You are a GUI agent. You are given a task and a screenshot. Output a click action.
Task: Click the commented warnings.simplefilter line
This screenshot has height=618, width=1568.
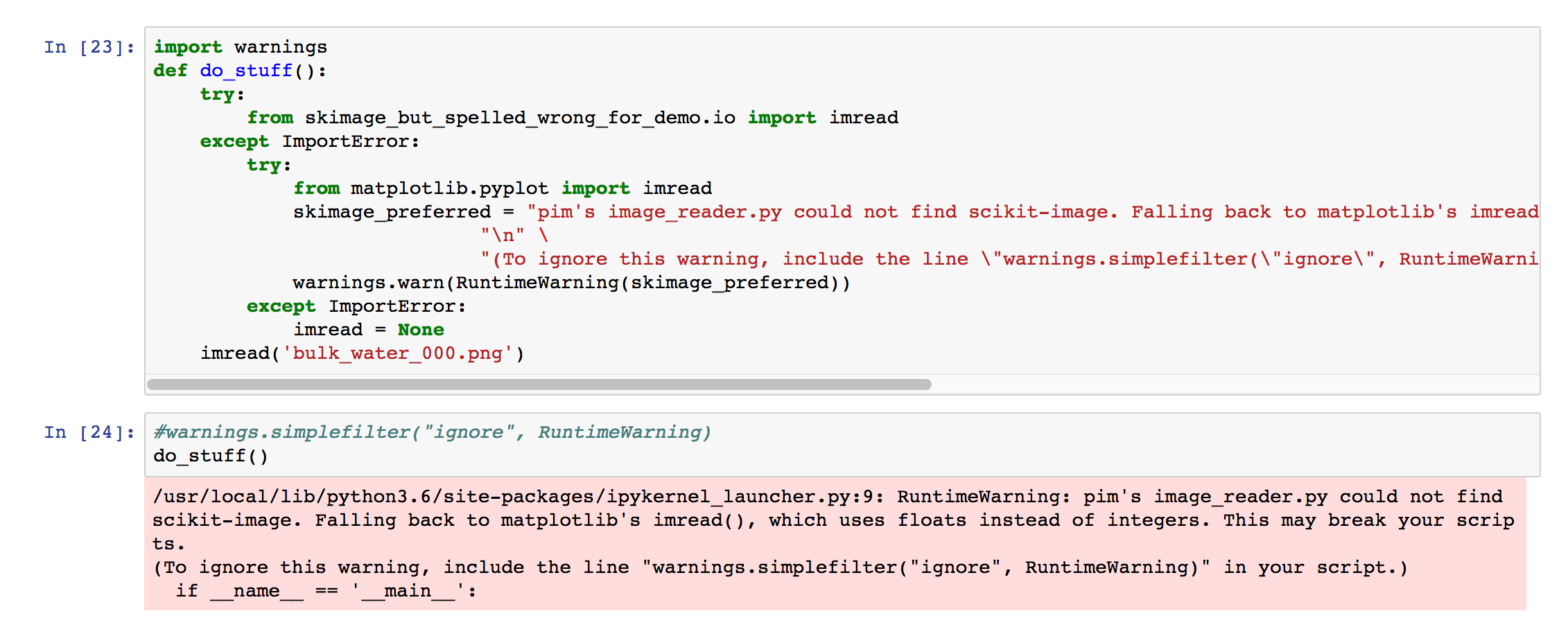click(433, 432)
